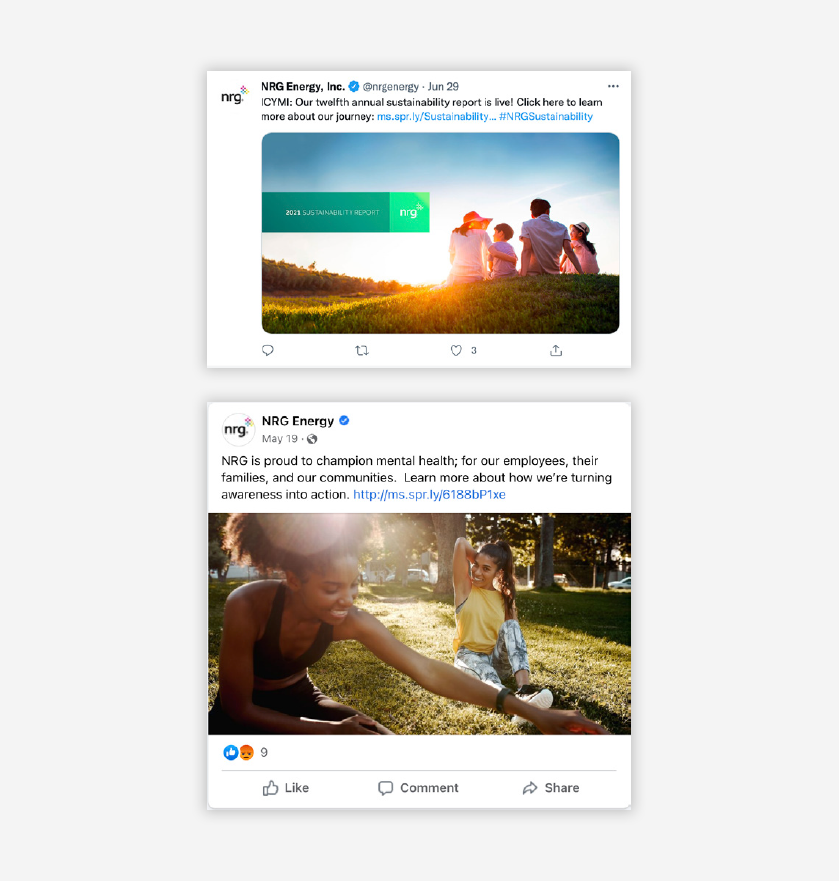
Task: Click the reply speech bubble icon on tweet
Action: click(267, 351)
